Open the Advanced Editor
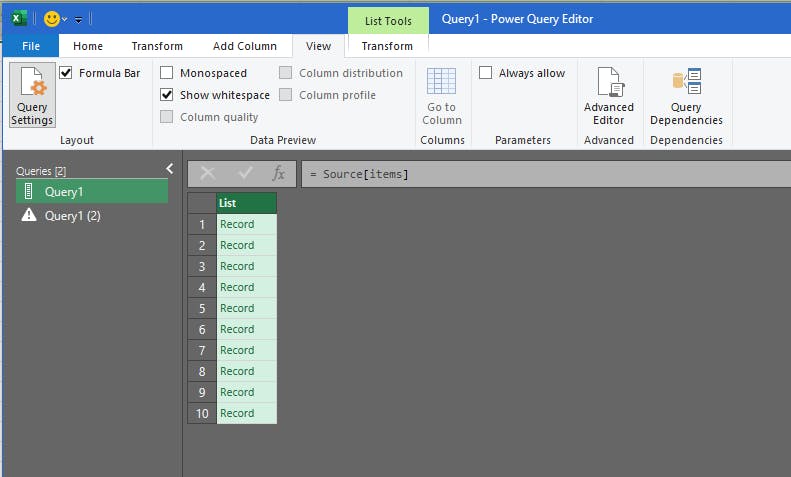The width and height of the screenshot is (791, 477). coord(609,96)
